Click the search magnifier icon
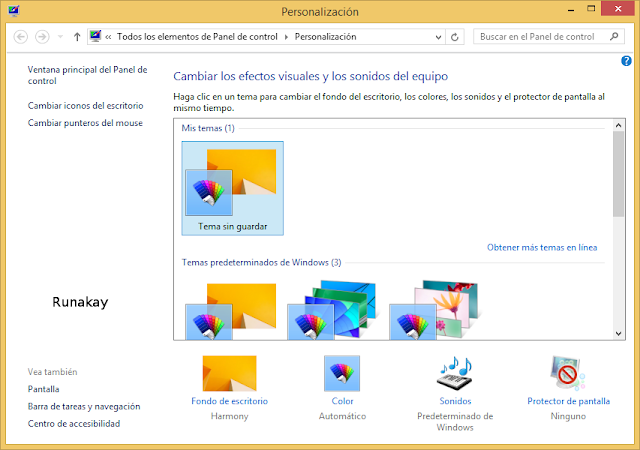 click(x=614, y=36)
